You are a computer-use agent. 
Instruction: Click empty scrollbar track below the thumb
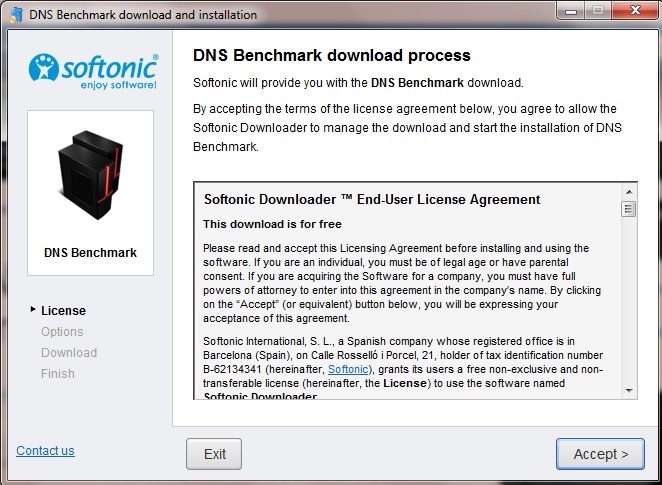(x=629, y=300)
